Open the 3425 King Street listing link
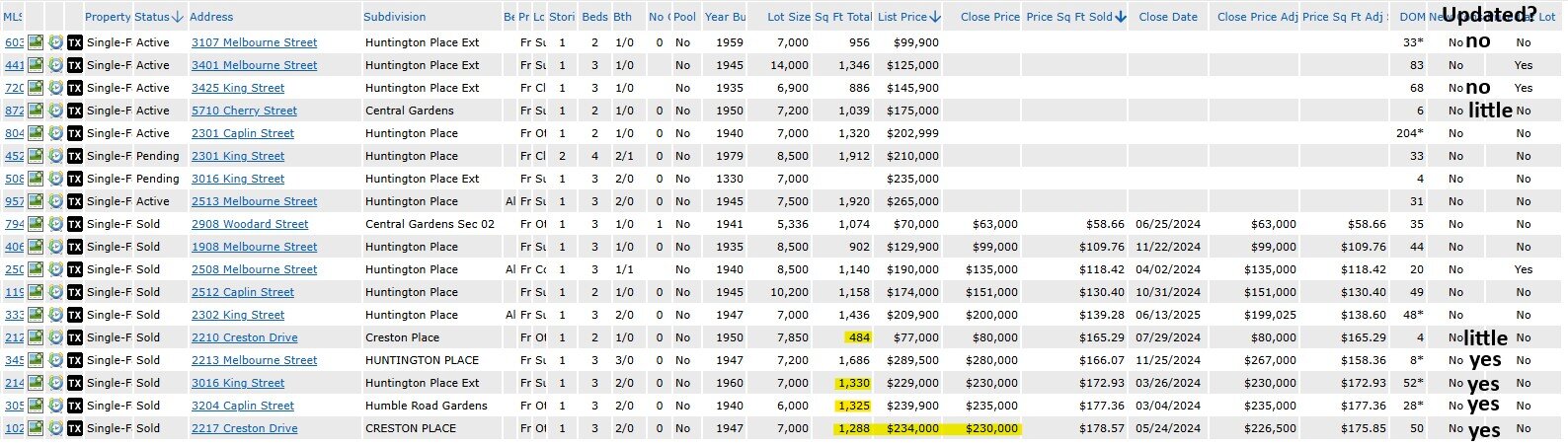Screen dimensions: 1568x446 (x=237, y=88)
